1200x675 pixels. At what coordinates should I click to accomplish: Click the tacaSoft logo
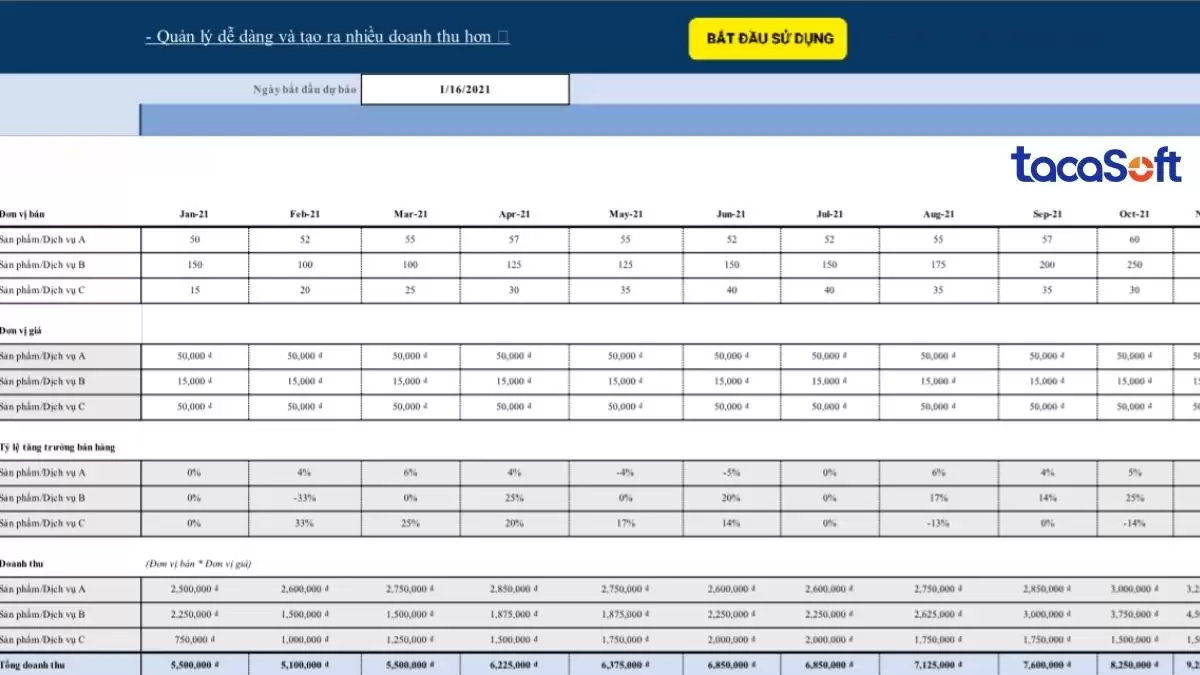point(1095,165)
